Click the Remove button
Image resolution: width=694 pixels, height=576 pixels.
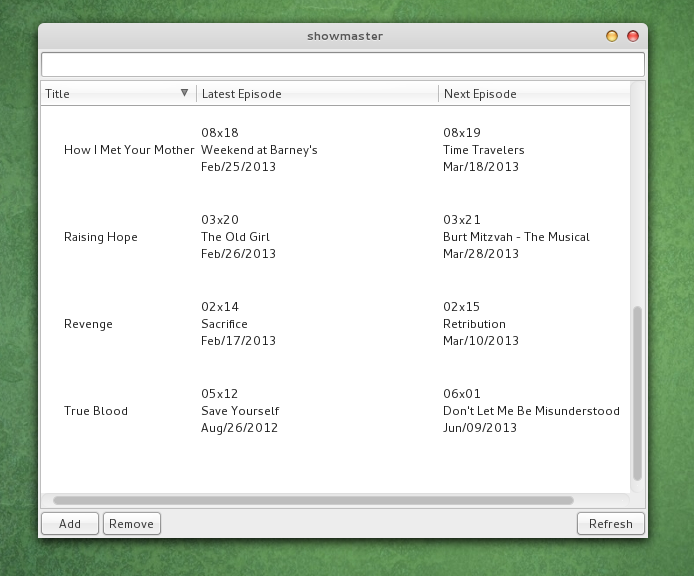point(131,524)
